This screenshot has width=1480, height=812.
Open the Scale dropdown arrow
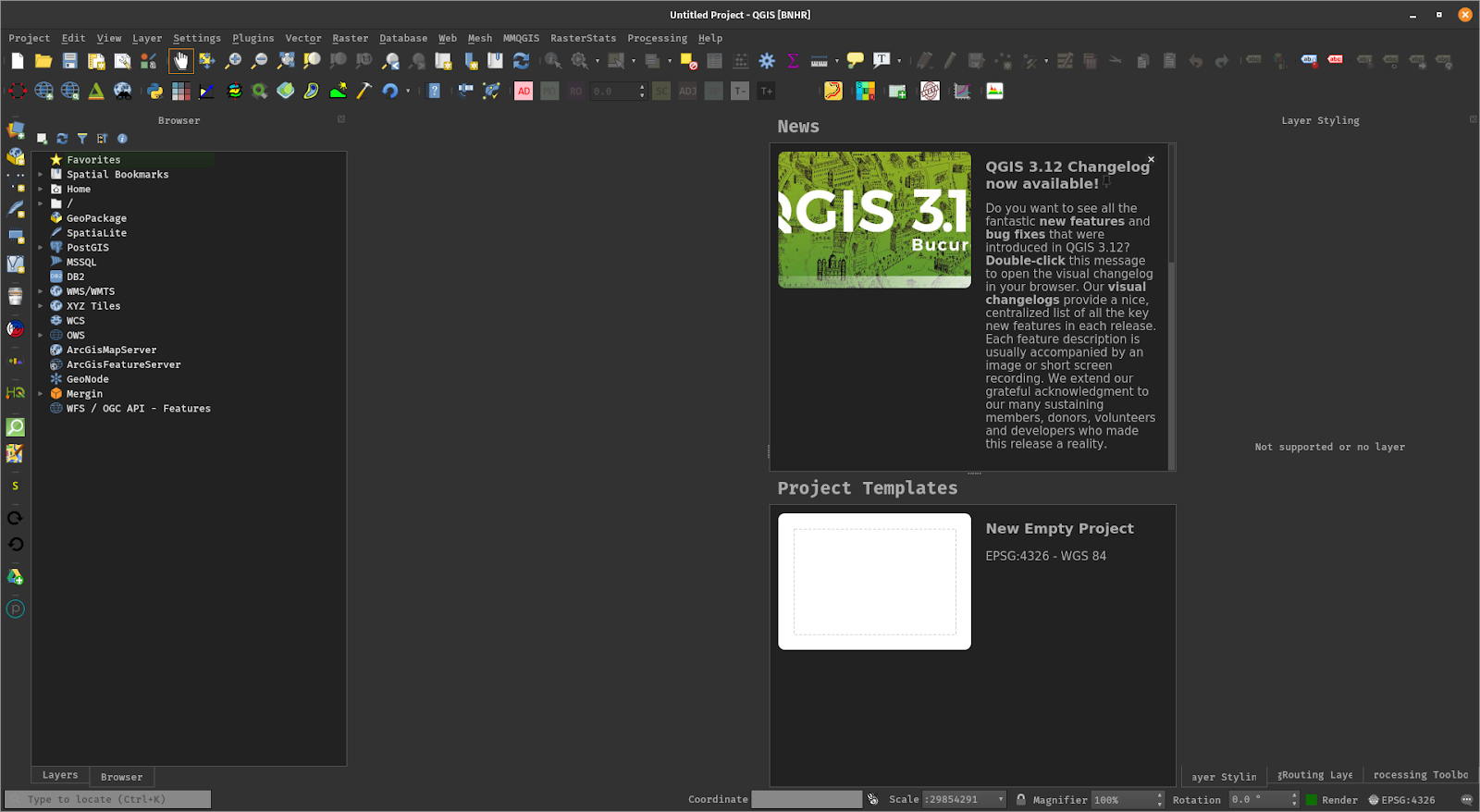[1000, 800]
